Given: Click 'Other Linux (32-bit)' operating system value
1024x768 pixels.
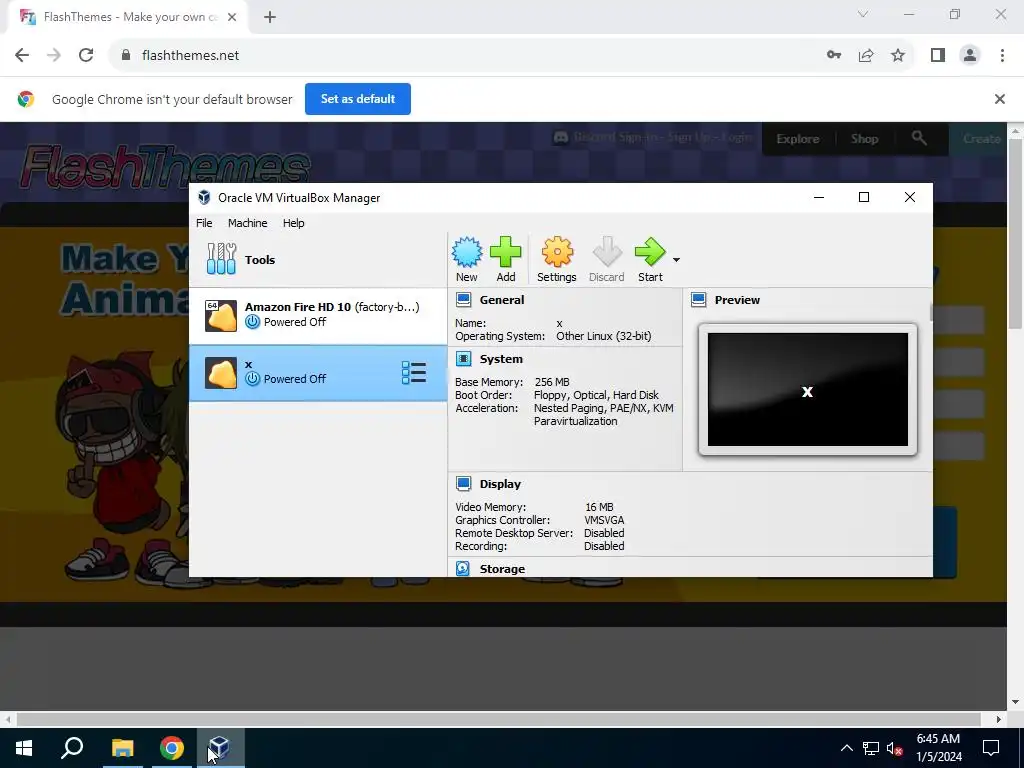Looking at the screenshot, I should click(603, 336).
